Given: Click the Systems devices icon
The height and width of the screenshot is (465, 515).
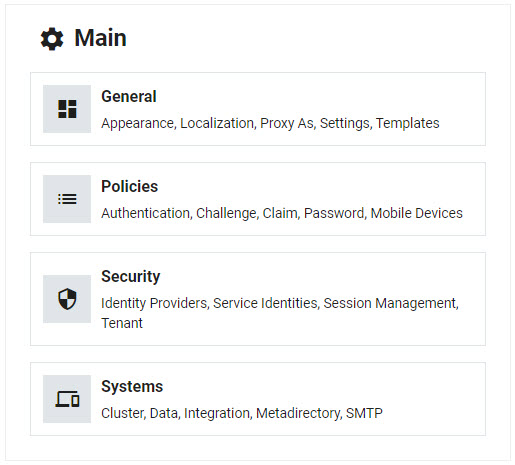Looking at the screenshot, I should (67, 399).
